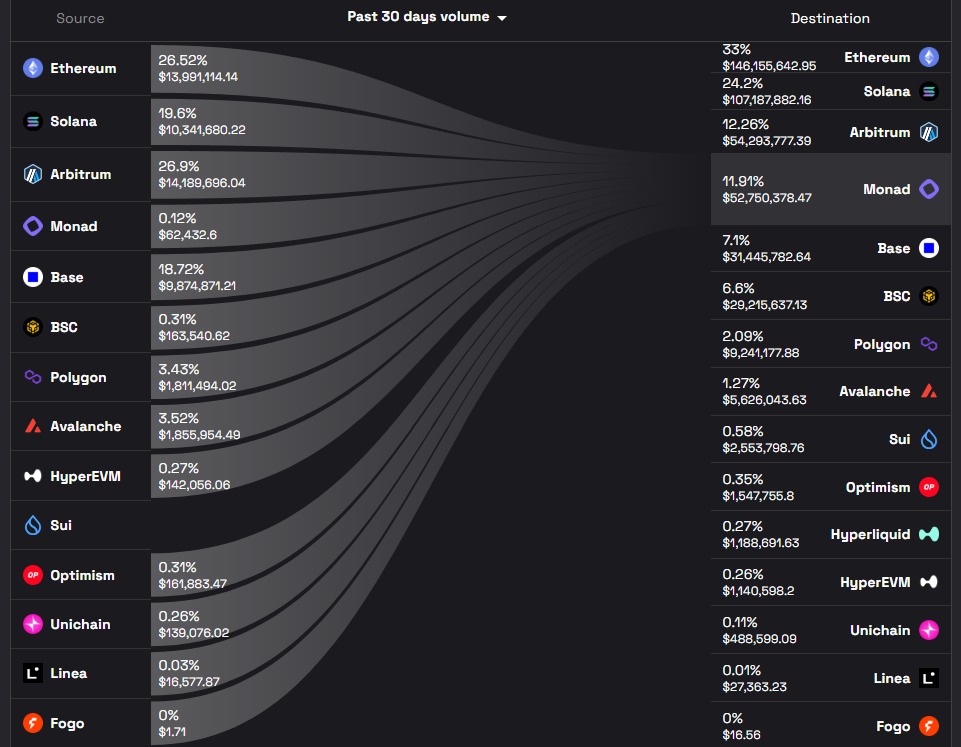Click the HyperEVM icon in Destination column
Viewport: 961px width, 747px height.
tap(929, 582)
